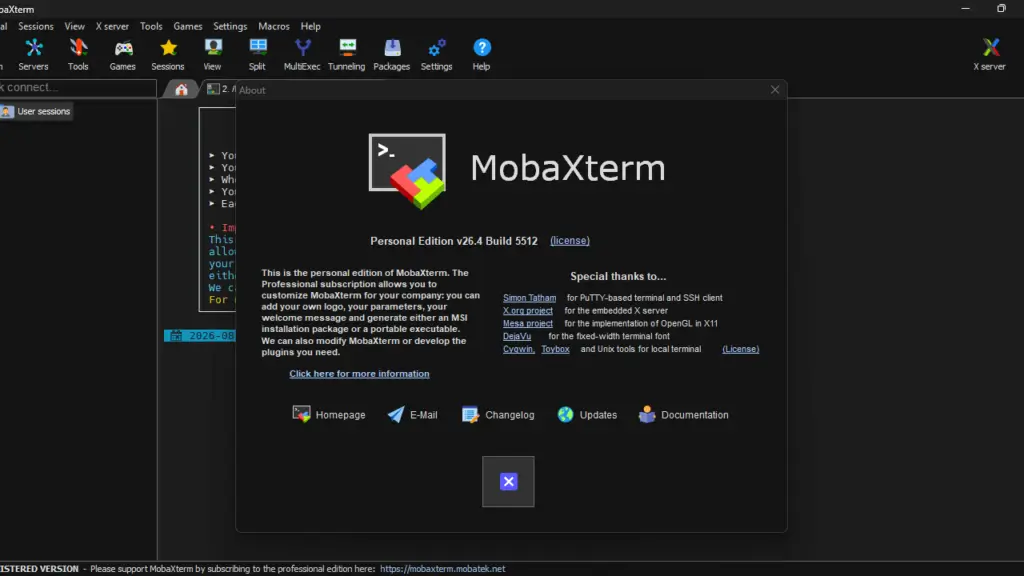Select the Split toolbar icon
This screenshot has width=1024, height=576.
click(x=257, y=48)
